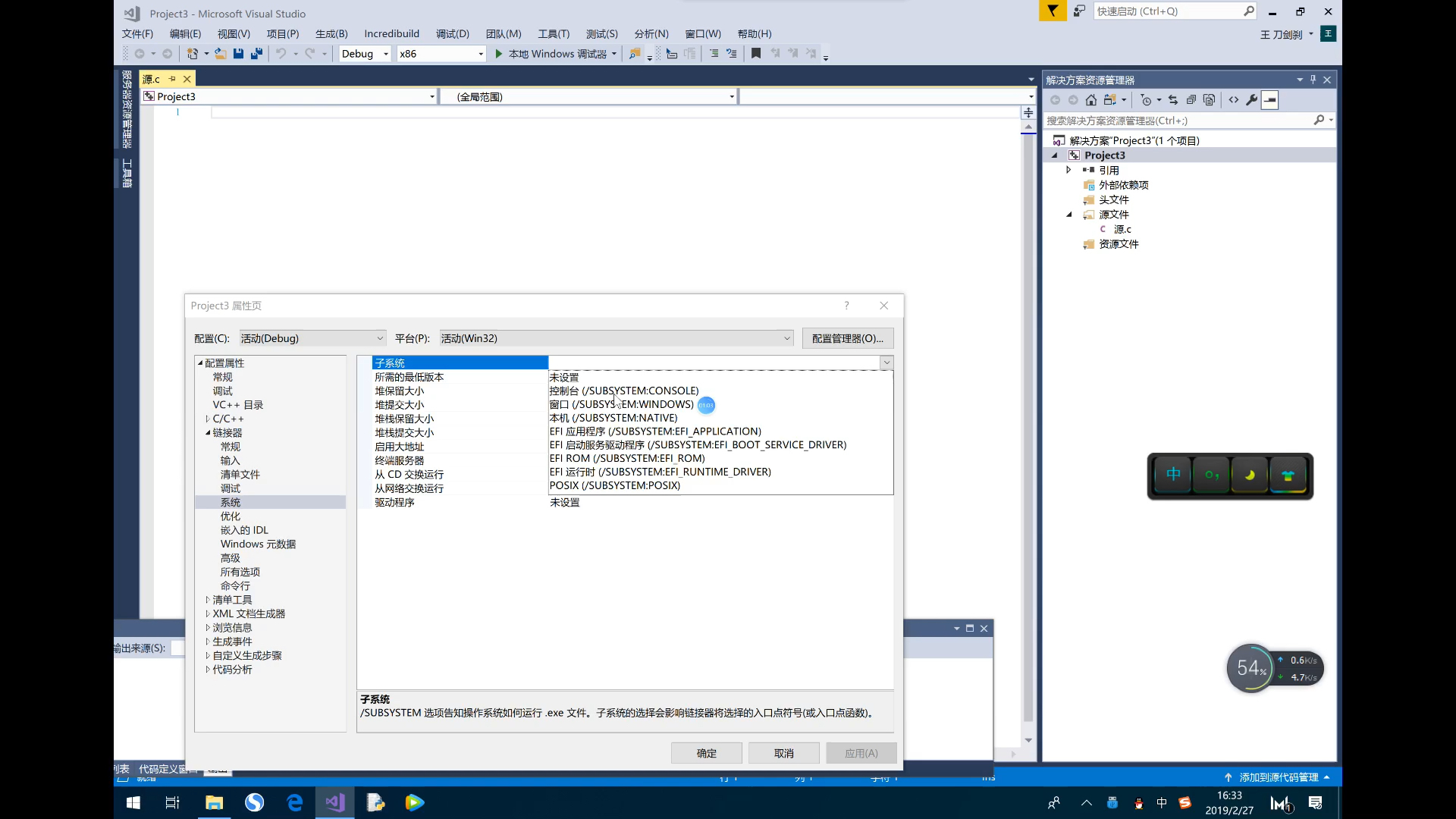Toggle Preview Selected Items icon
The image size is (1456, 819).
[x=1270, y=100]
